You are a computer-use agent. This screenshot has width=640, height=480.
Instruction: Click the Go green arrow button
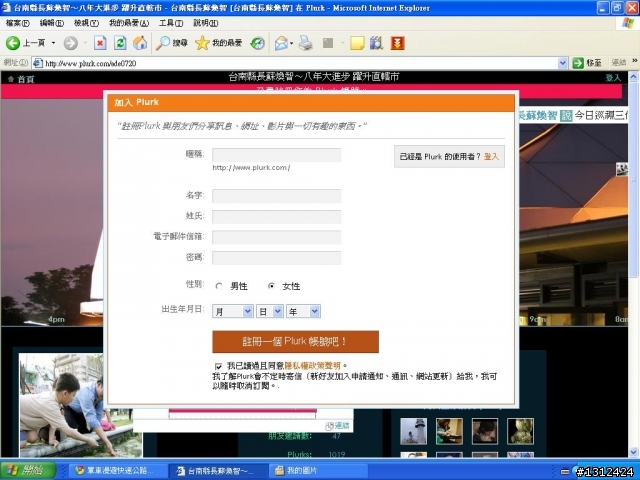[x=587, y=63]
